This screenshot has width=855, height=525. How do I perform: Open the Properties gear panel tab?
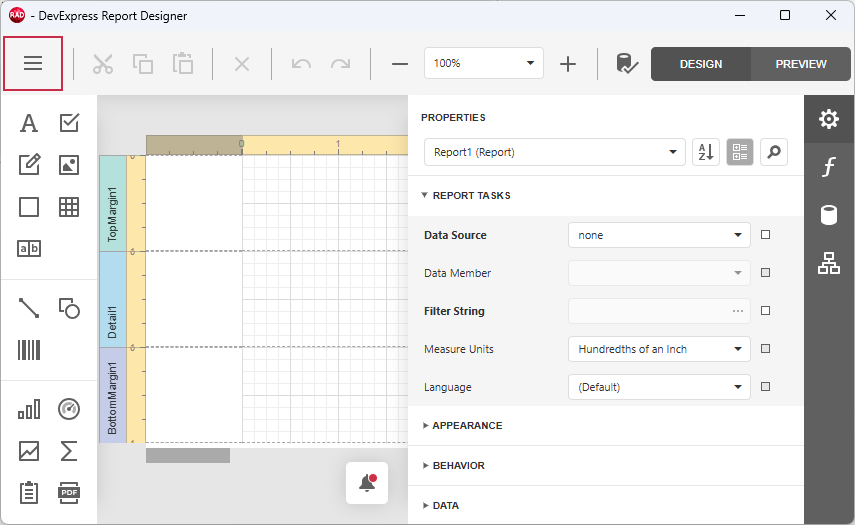click(829, 119)
